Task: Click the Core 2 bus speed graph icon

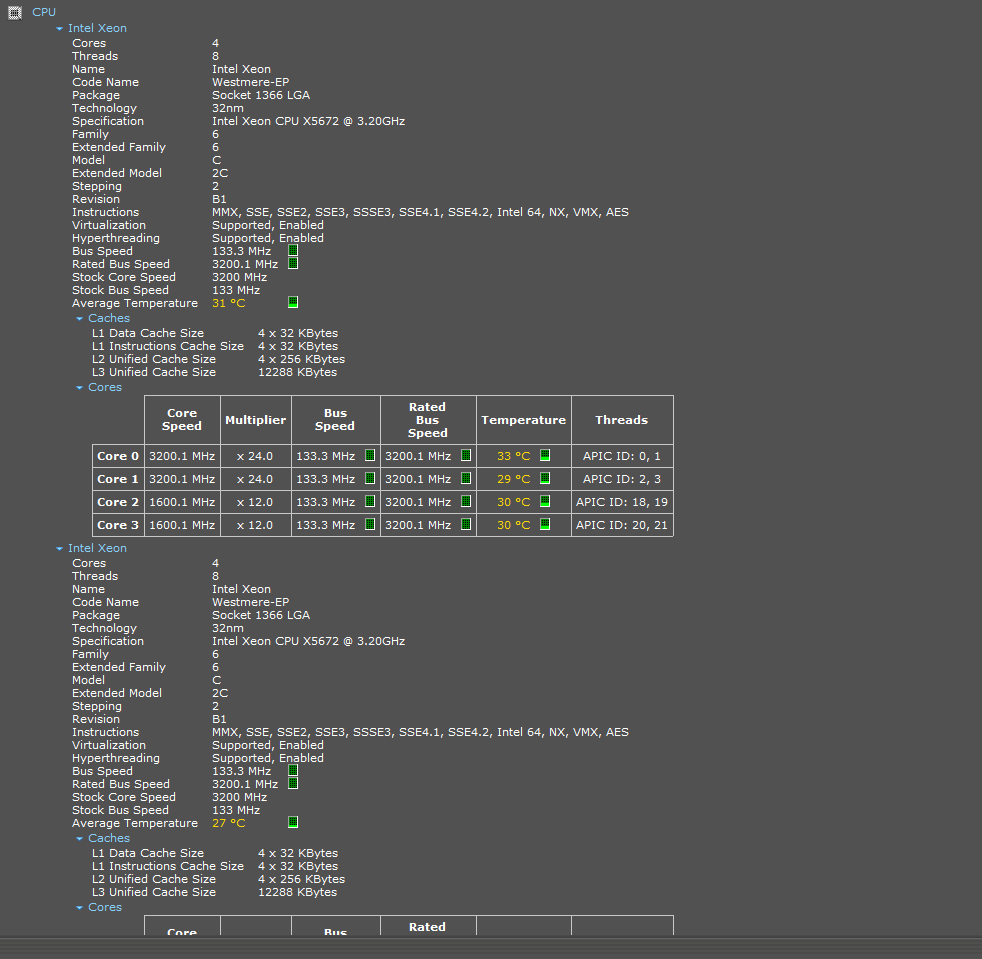Action: pos(370,501)
